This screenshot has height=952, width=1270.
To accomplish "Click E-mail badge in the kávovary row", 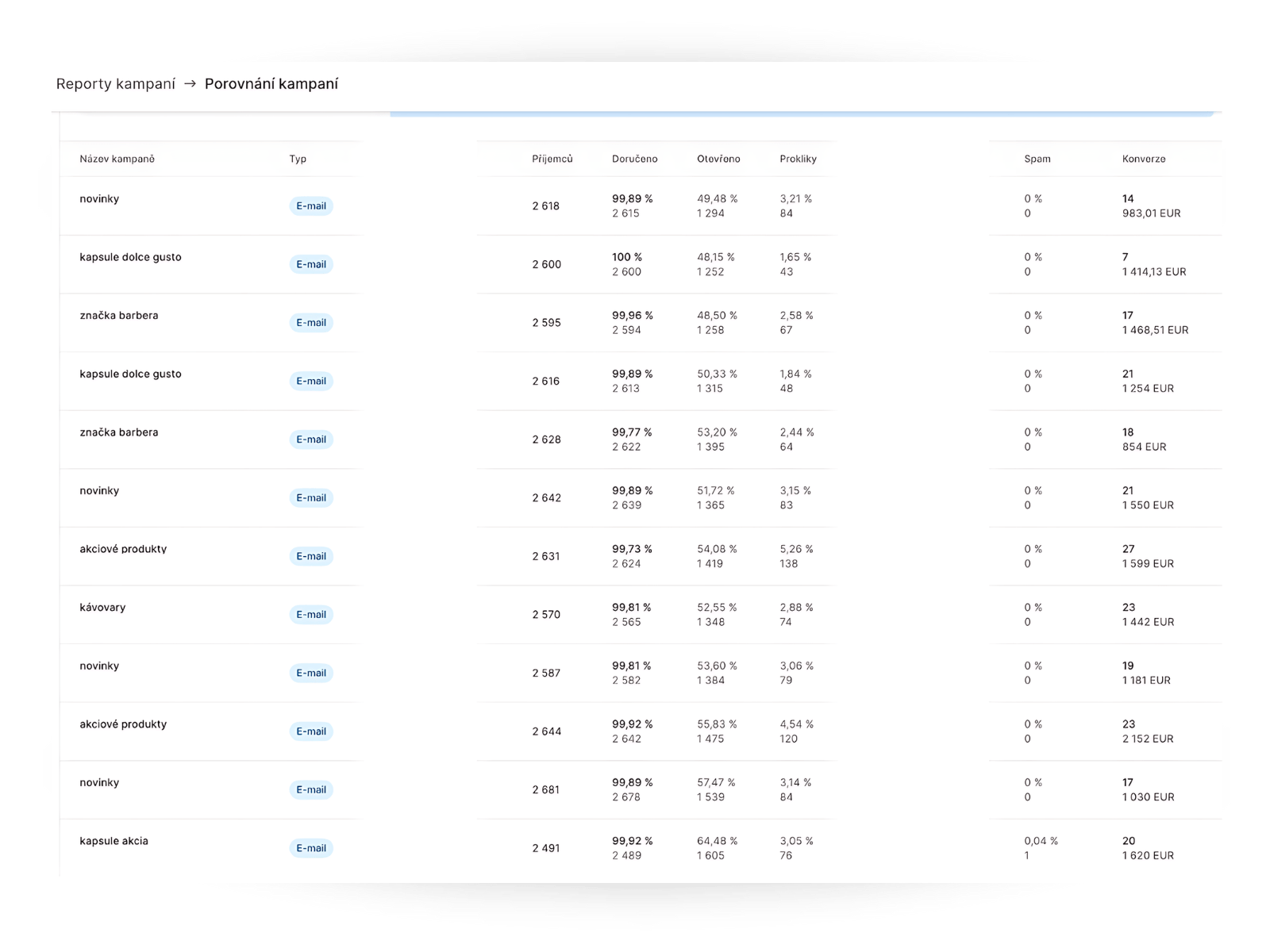I will pyautogui.click(x=311, y=615).
